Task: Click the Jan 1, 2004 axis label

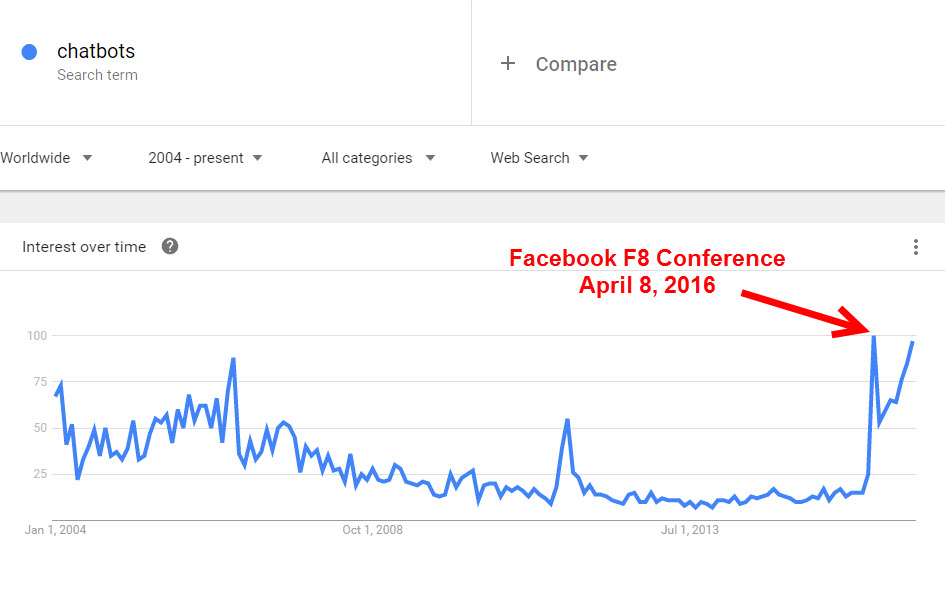Action: click(55, 530)
